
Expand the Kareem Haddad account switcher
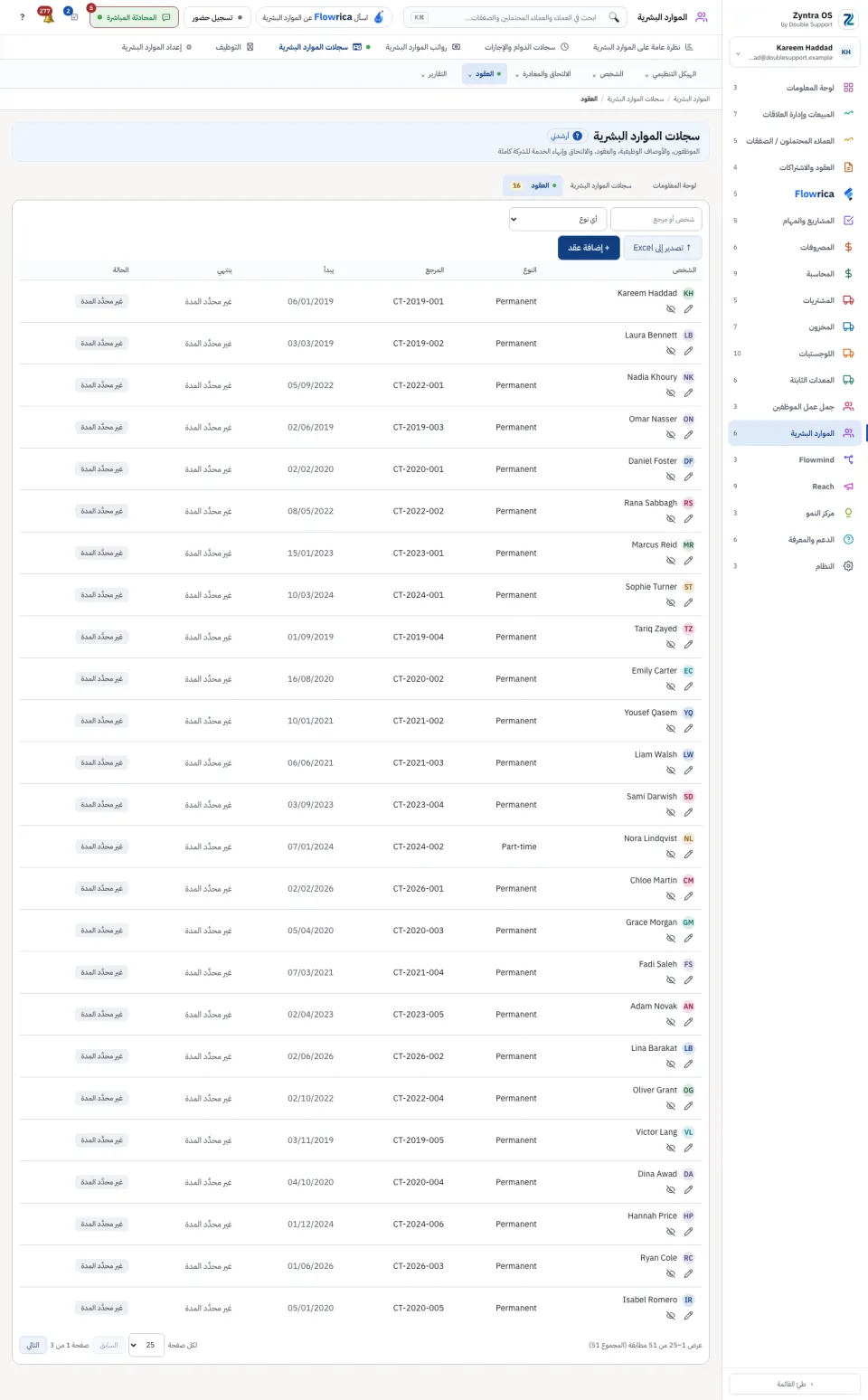click(795, 52)
